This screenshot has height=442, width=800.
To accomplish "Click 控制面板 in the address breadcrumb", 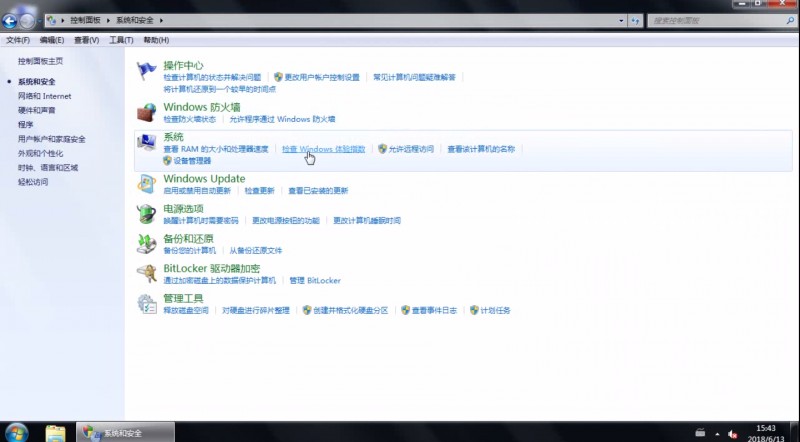I will point(85,20).
